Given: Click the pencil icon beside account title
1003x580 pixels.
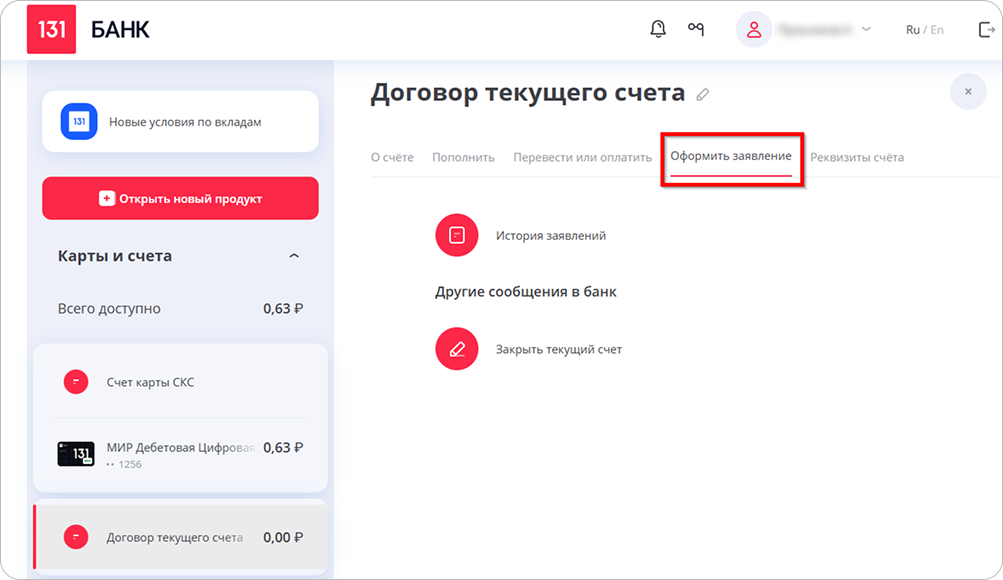Looking at the screenshot, I should 703,94.
